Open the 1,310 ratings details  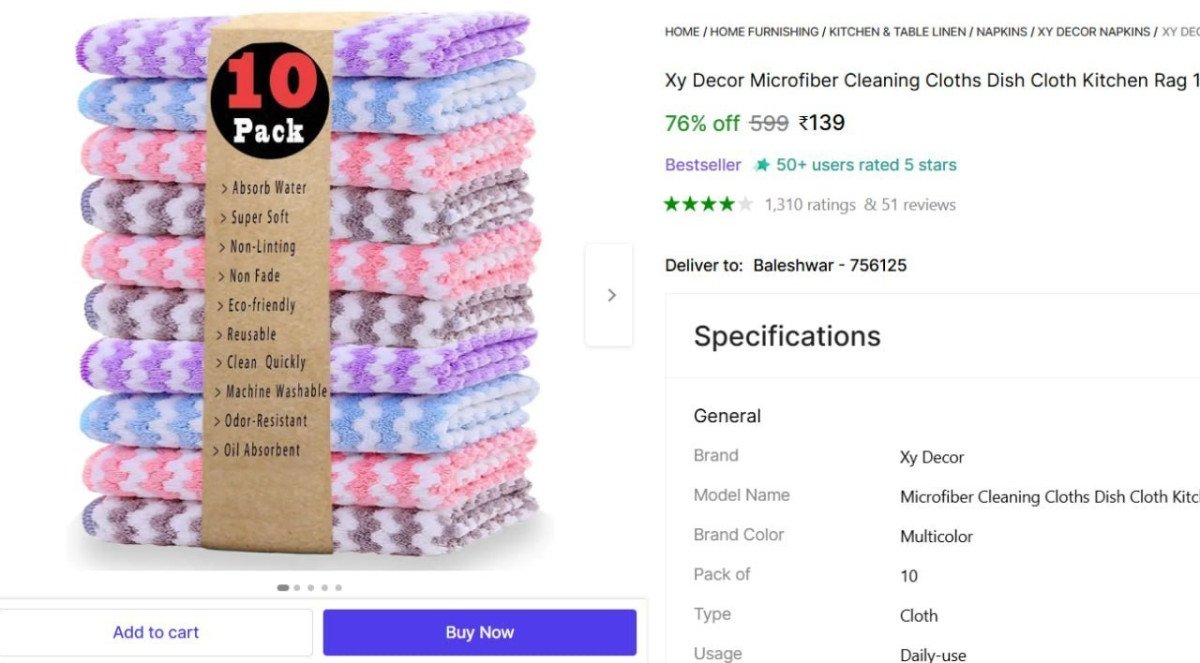809,203
